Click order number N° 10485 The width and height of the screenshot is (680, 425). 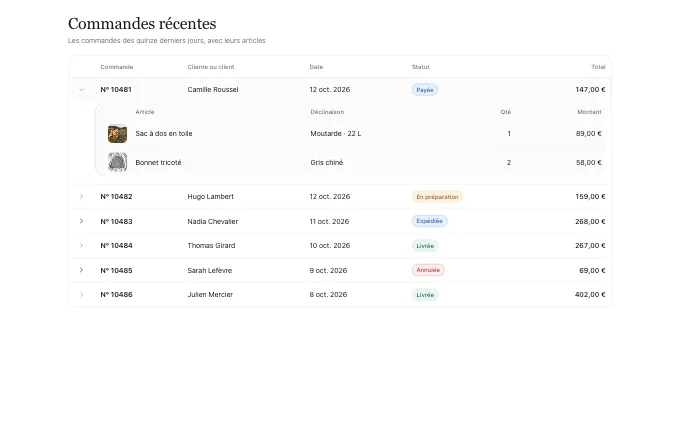tap(116, 270)
